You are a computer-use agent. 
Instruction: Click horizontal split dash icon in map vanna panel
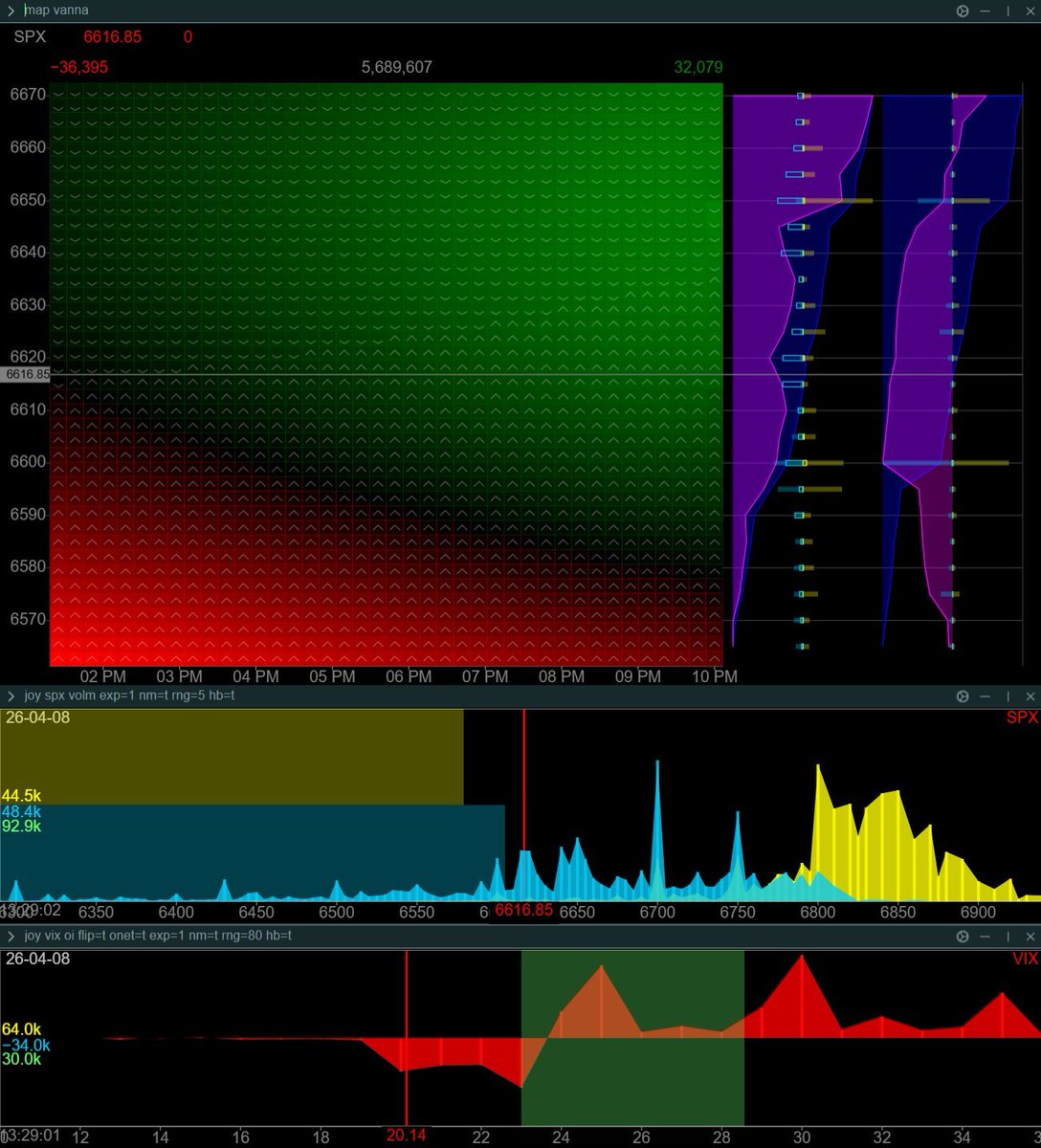point(986,11)
